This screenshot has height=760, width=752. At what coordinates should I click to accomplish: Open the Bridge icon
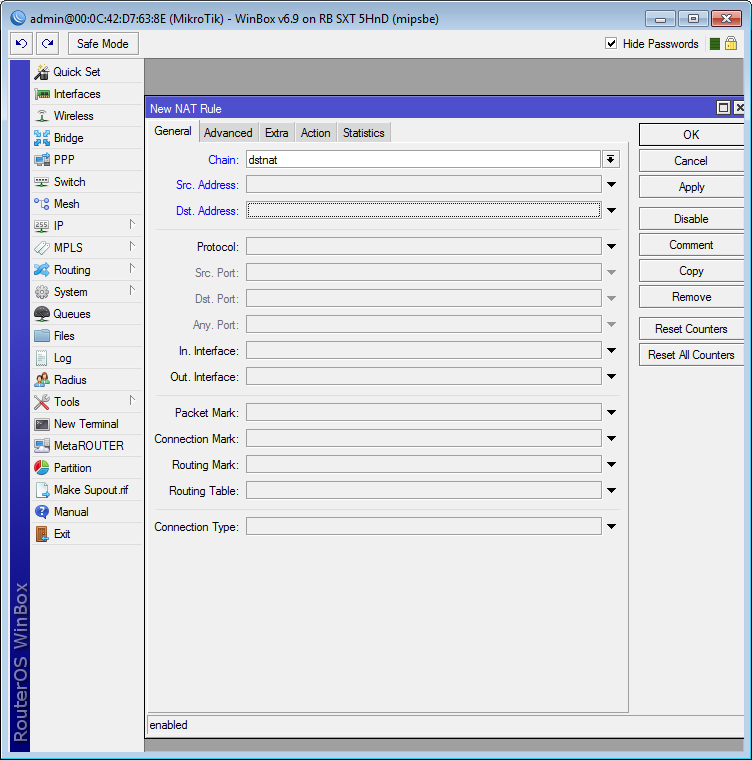click(42, 138)
